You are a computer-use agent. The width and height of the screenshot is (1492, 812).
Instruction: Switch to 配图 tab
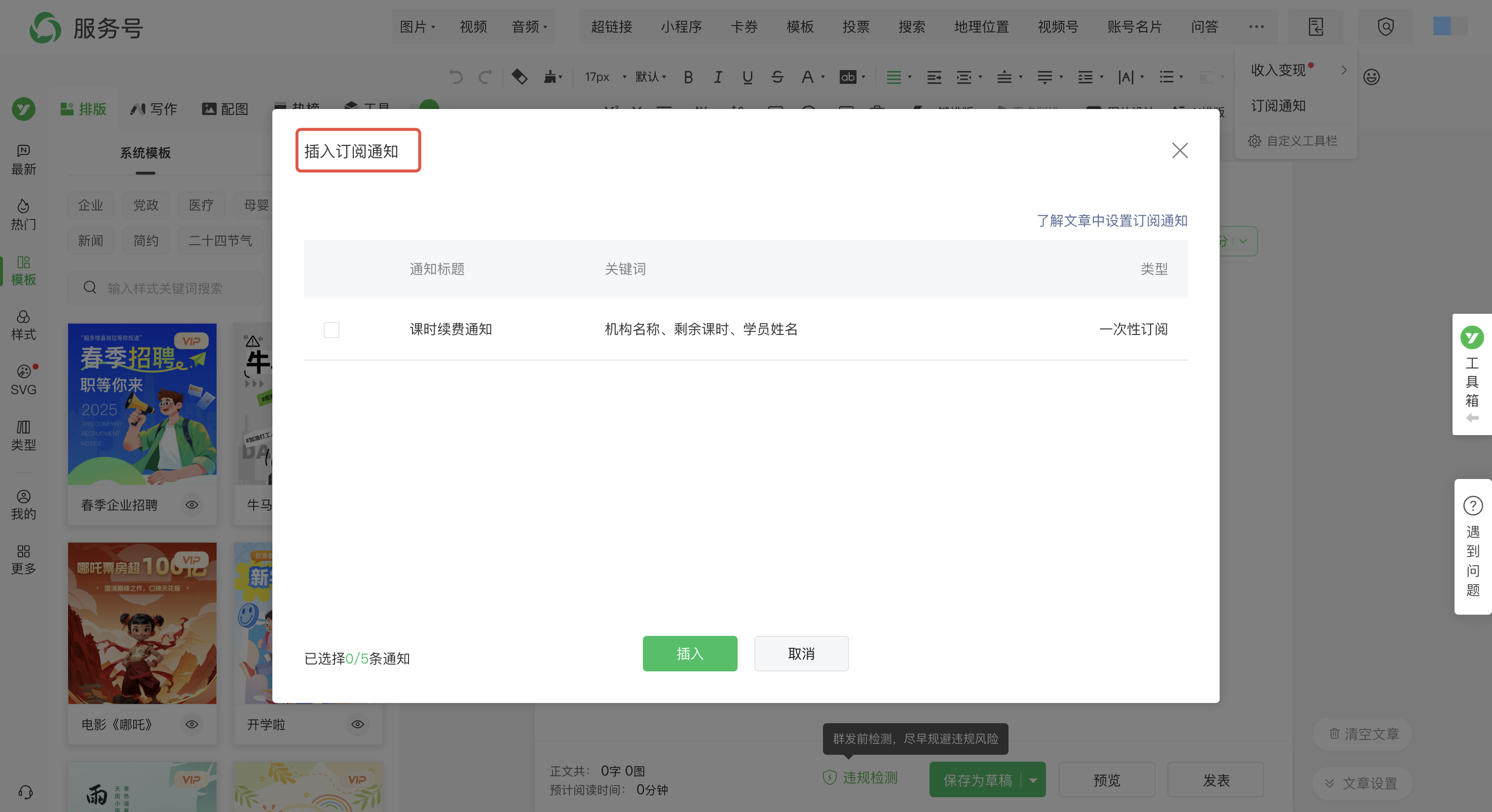click(224, 109)
